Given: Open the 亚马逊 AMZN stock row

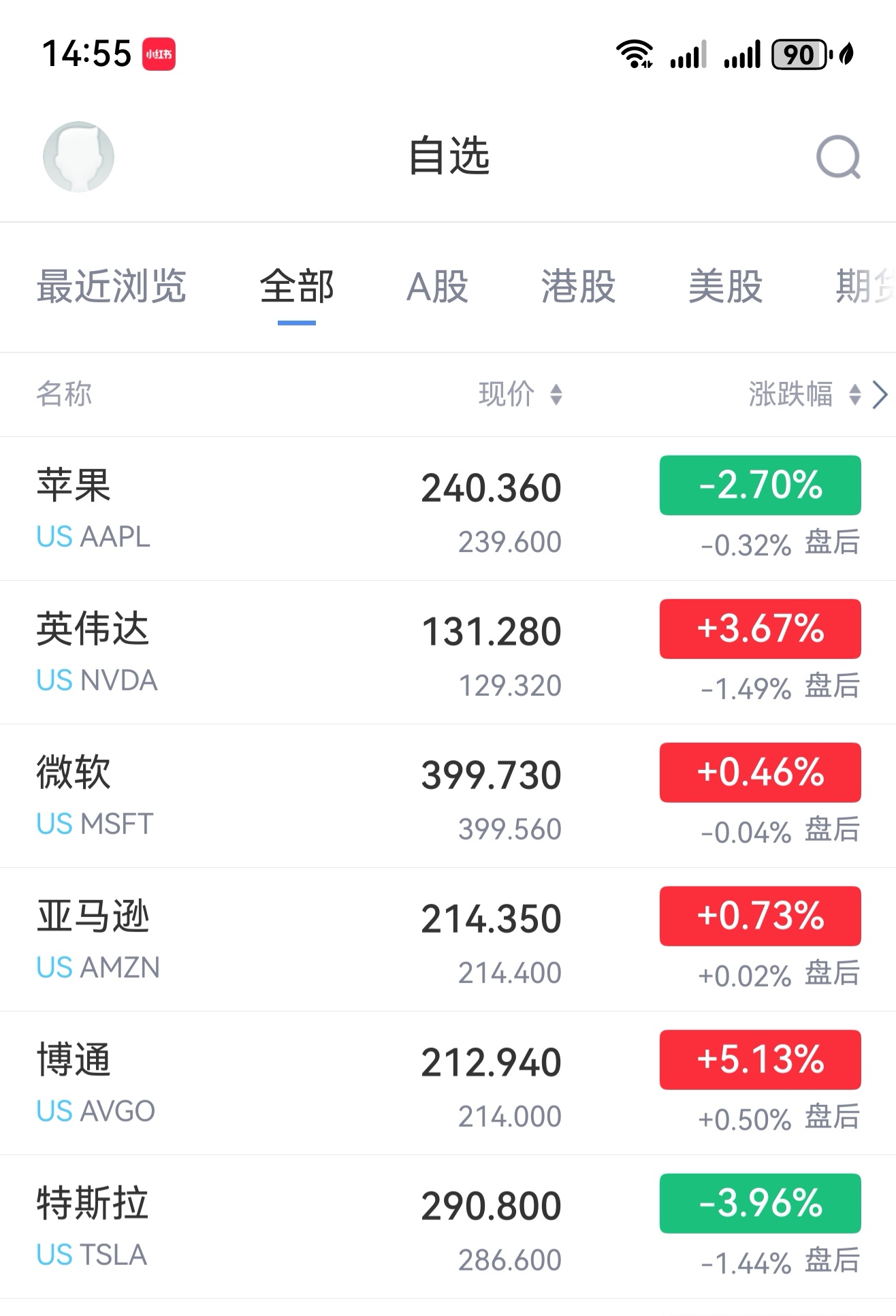Looking at the screenshot, I should point(272,940).
